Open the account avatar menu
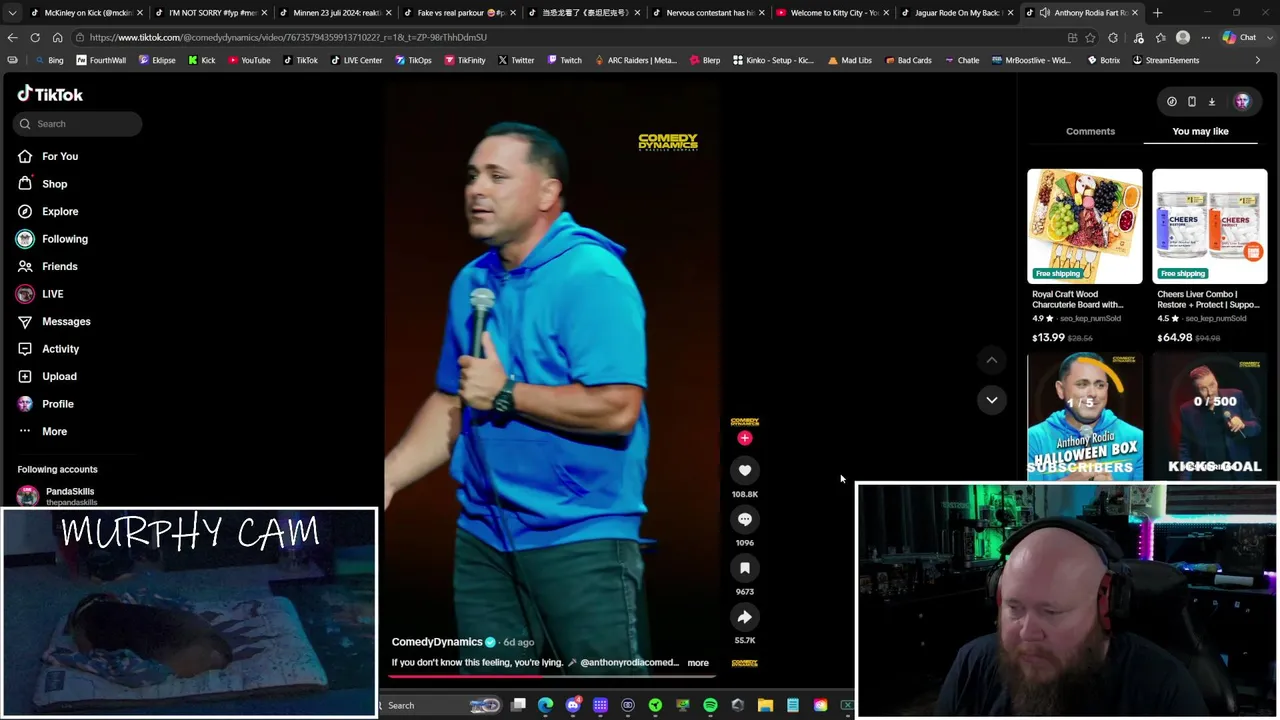The height and width of the screenshot is (720, 1280). pos(1242,101)
